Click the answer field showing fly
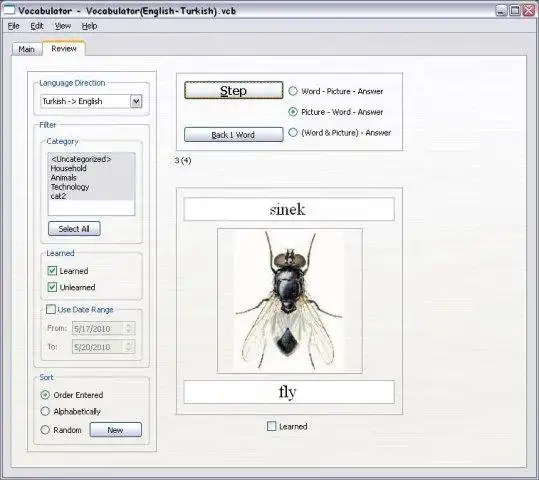 click(x=289, y=392)
